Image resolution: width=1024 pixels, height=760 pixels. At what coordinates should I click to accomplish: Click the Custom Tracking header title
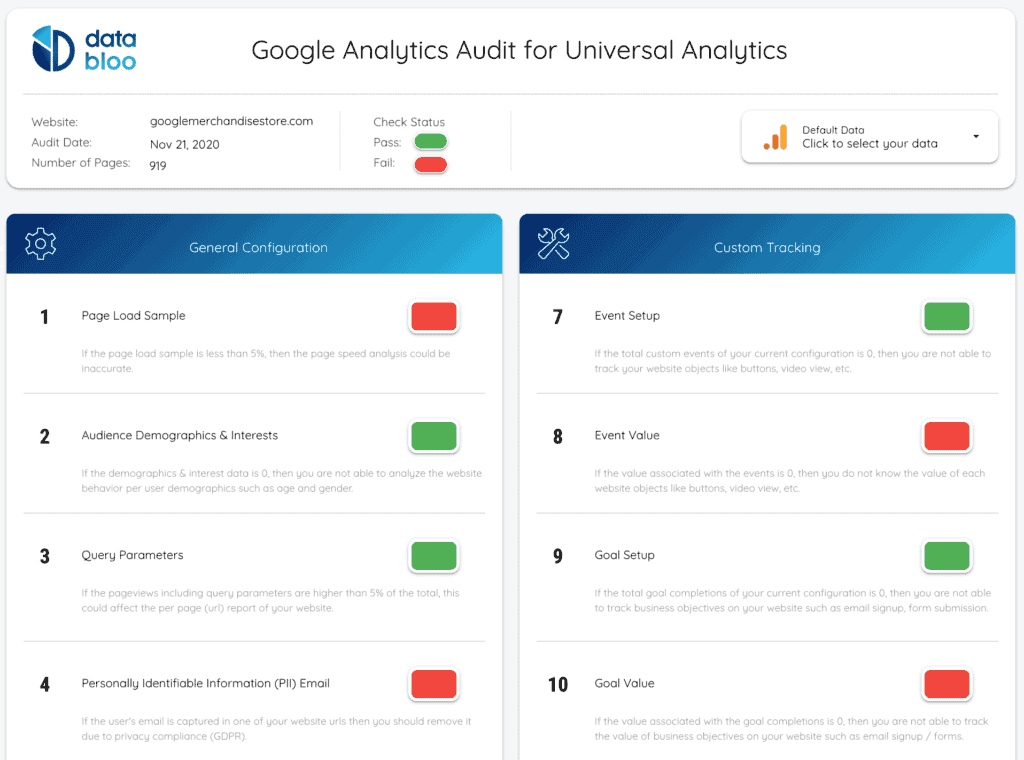point(767,247)
